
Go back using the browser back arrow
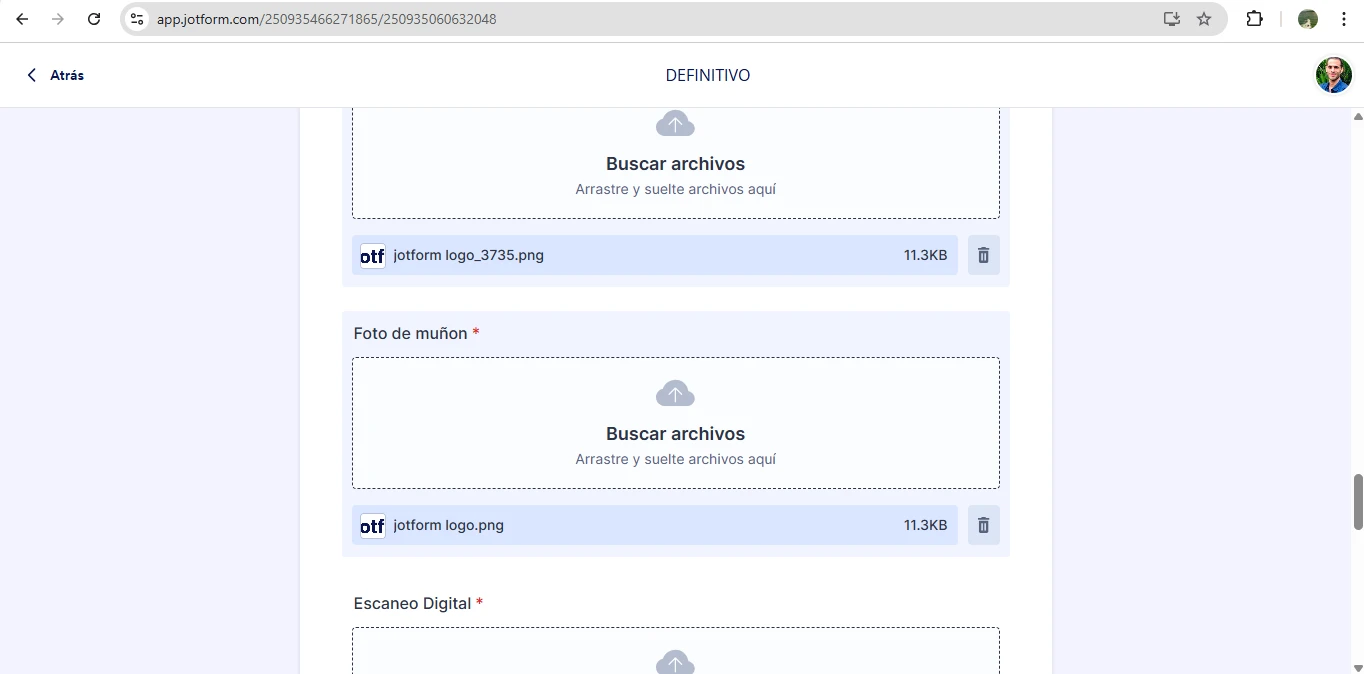point(22,19)
